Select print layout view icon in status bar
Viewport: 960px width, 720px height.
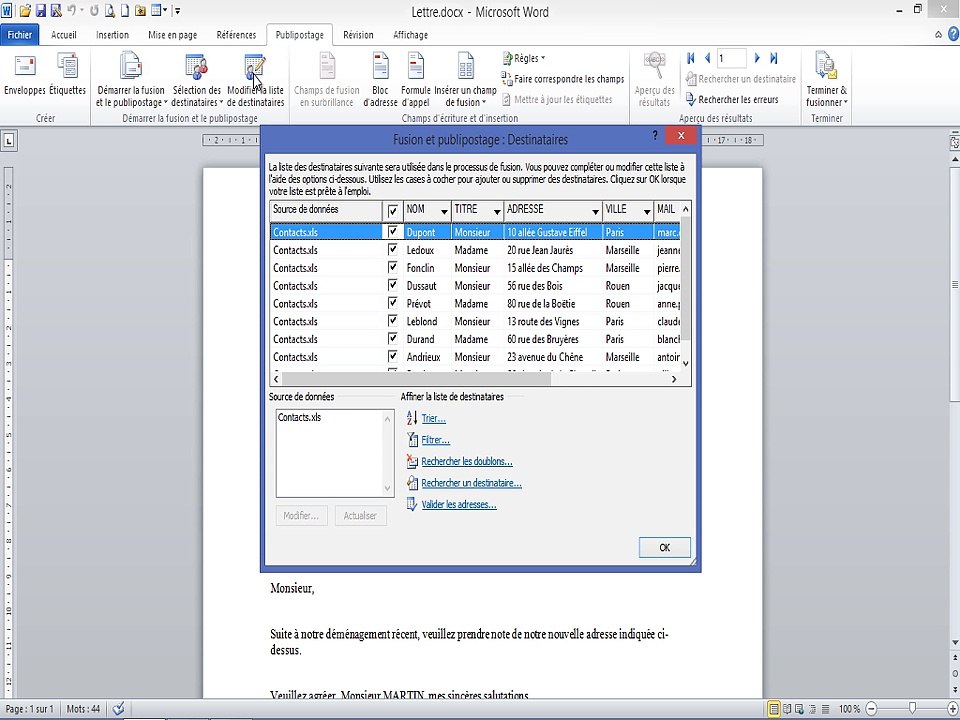click(774, 709)
